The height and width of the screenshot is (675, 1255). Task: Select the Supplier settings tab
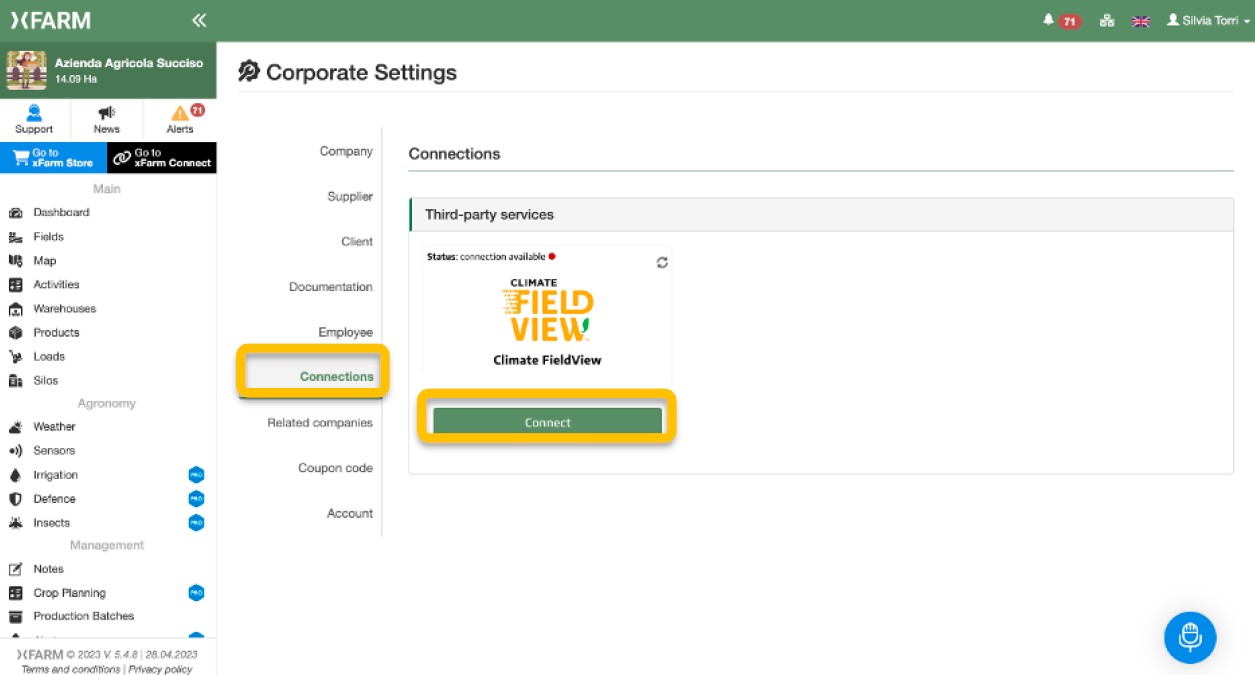350,197
